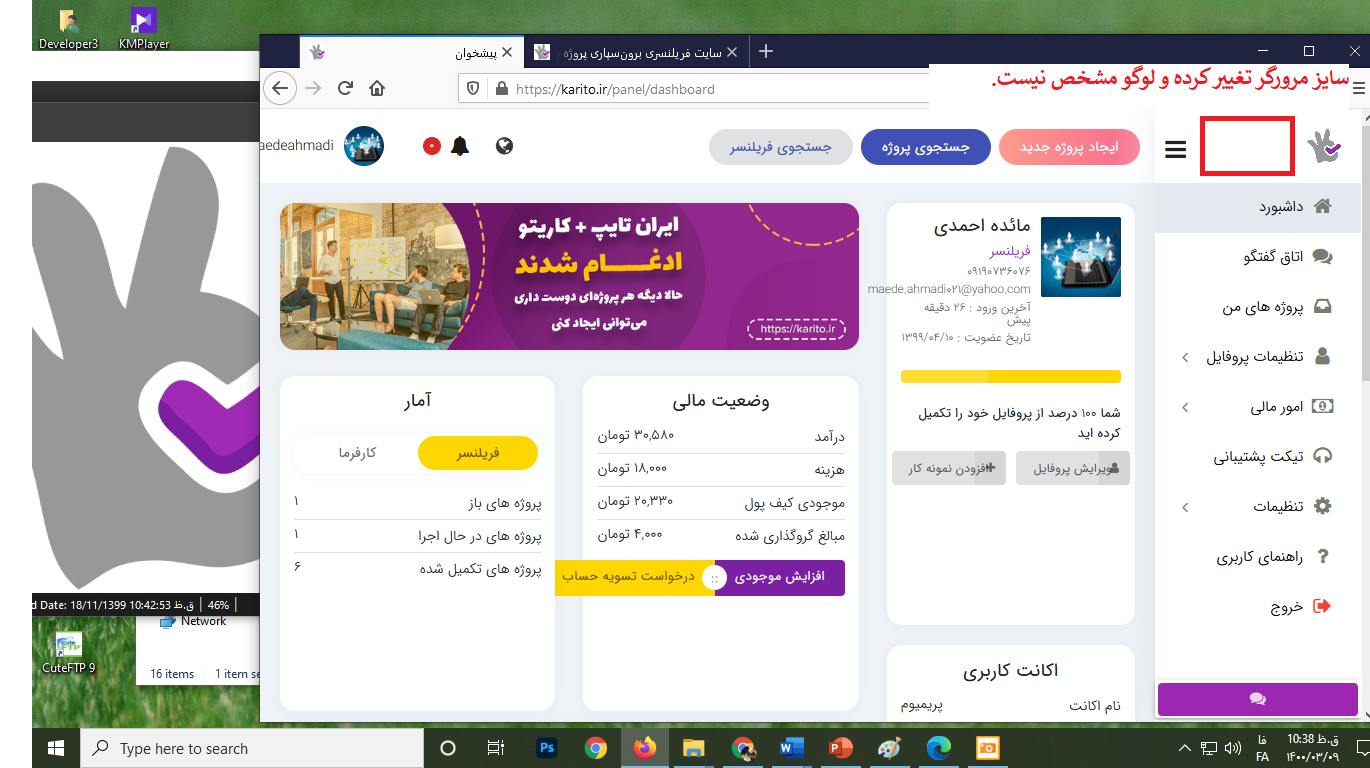Click the home icon beside داشبورد
The width and height of the screenshot is (1370, 768).
[1323, 206]
